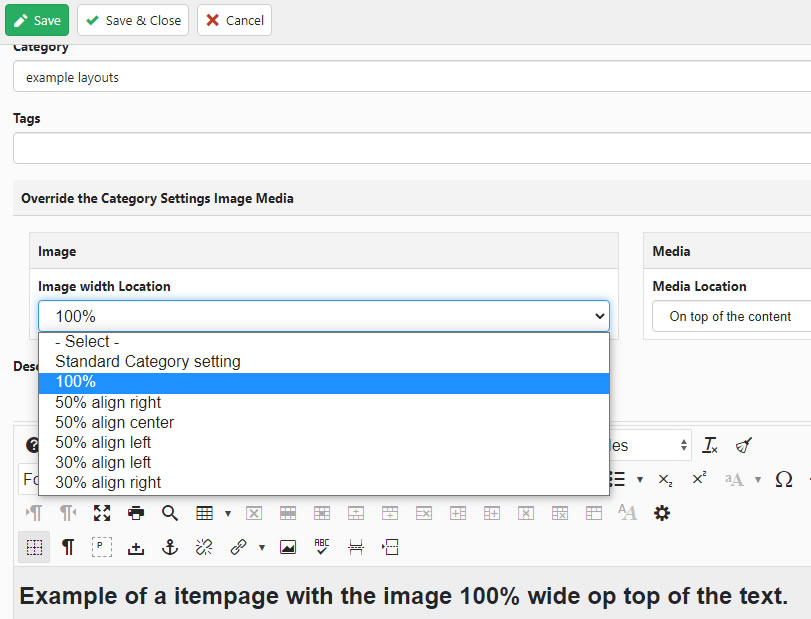Click the anchor icon
The height and width of the screenshot is (619, 811).
click(170, 547)
